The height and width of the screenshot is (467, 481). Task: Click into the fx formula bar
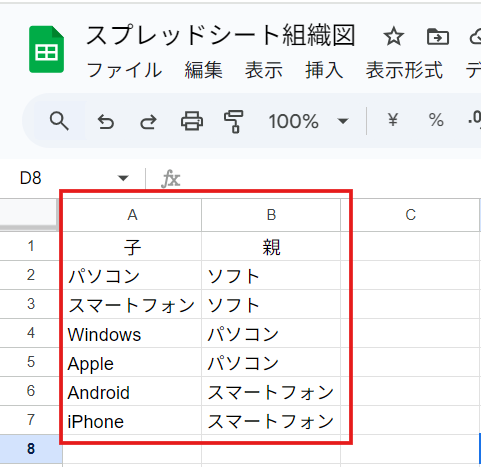330,179
